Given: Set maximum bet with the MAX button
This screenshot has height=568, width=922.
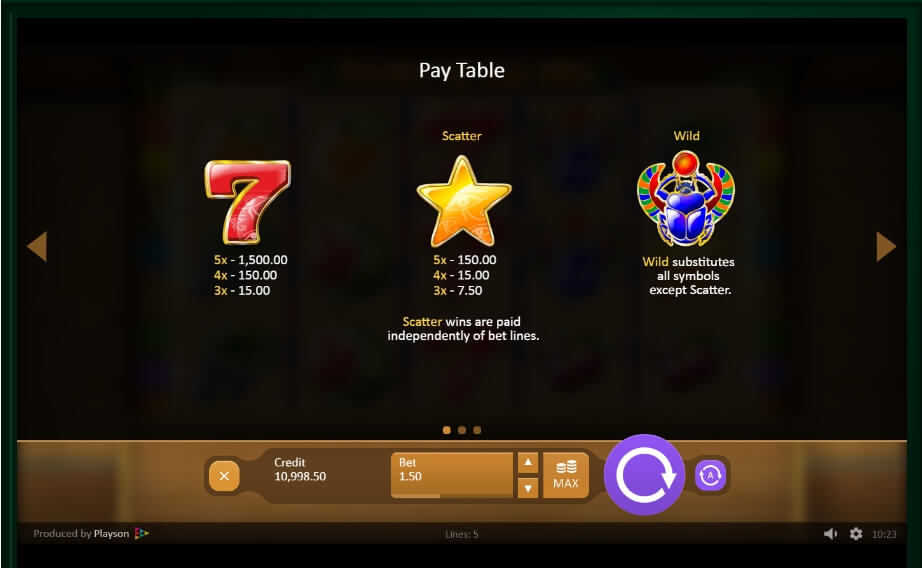Looking at the screenshot, I should (x=566, y=475).
